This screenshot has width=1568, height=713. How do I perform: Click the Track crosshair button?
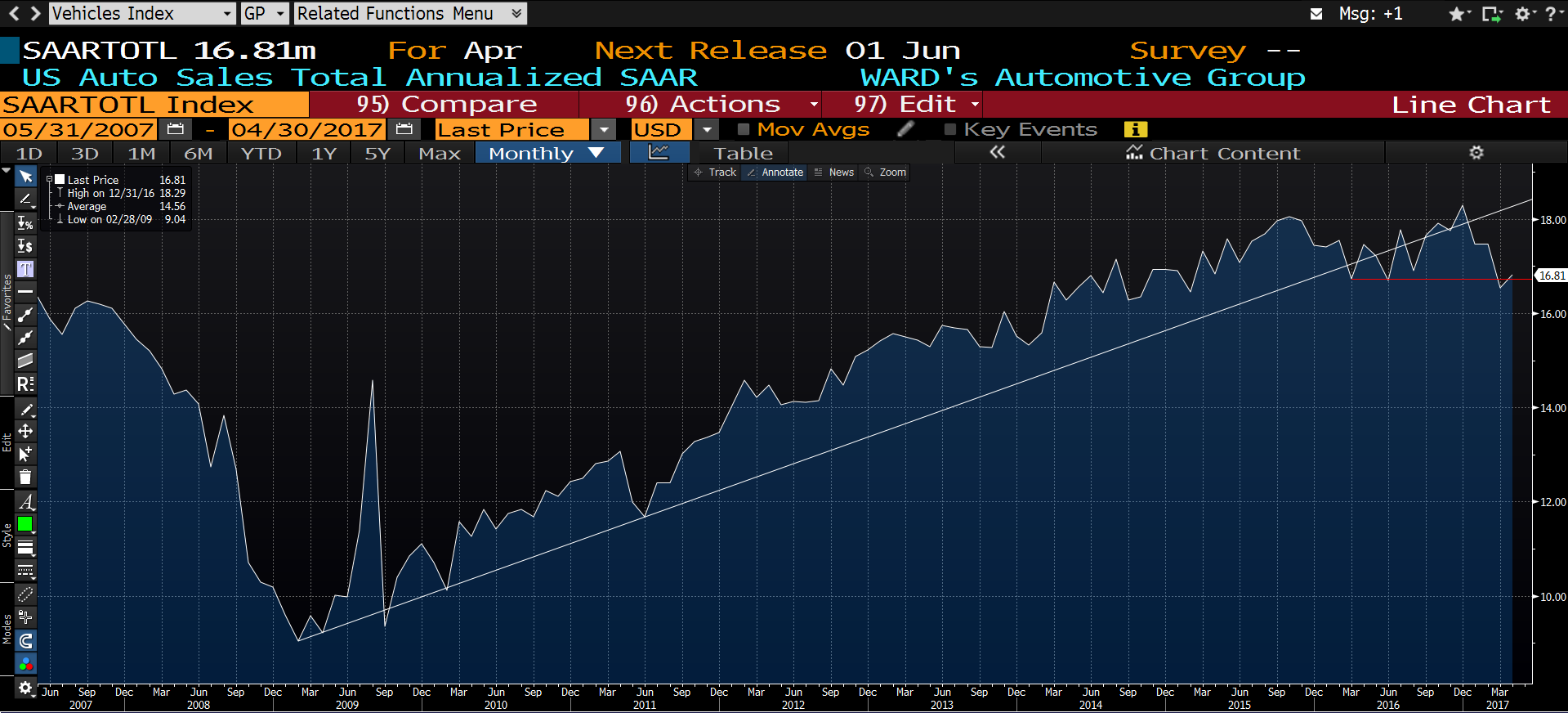click(x=715, y=173)
